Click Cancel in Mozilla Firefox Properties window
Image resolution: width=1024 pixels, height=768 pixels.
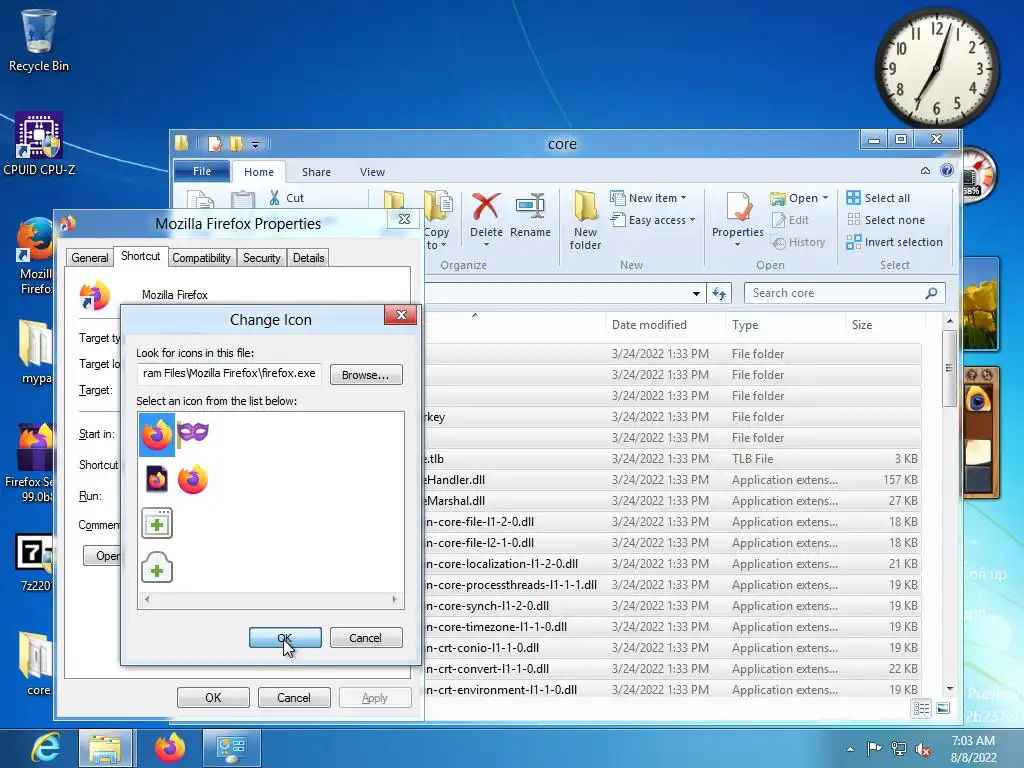tap(294, 697)
